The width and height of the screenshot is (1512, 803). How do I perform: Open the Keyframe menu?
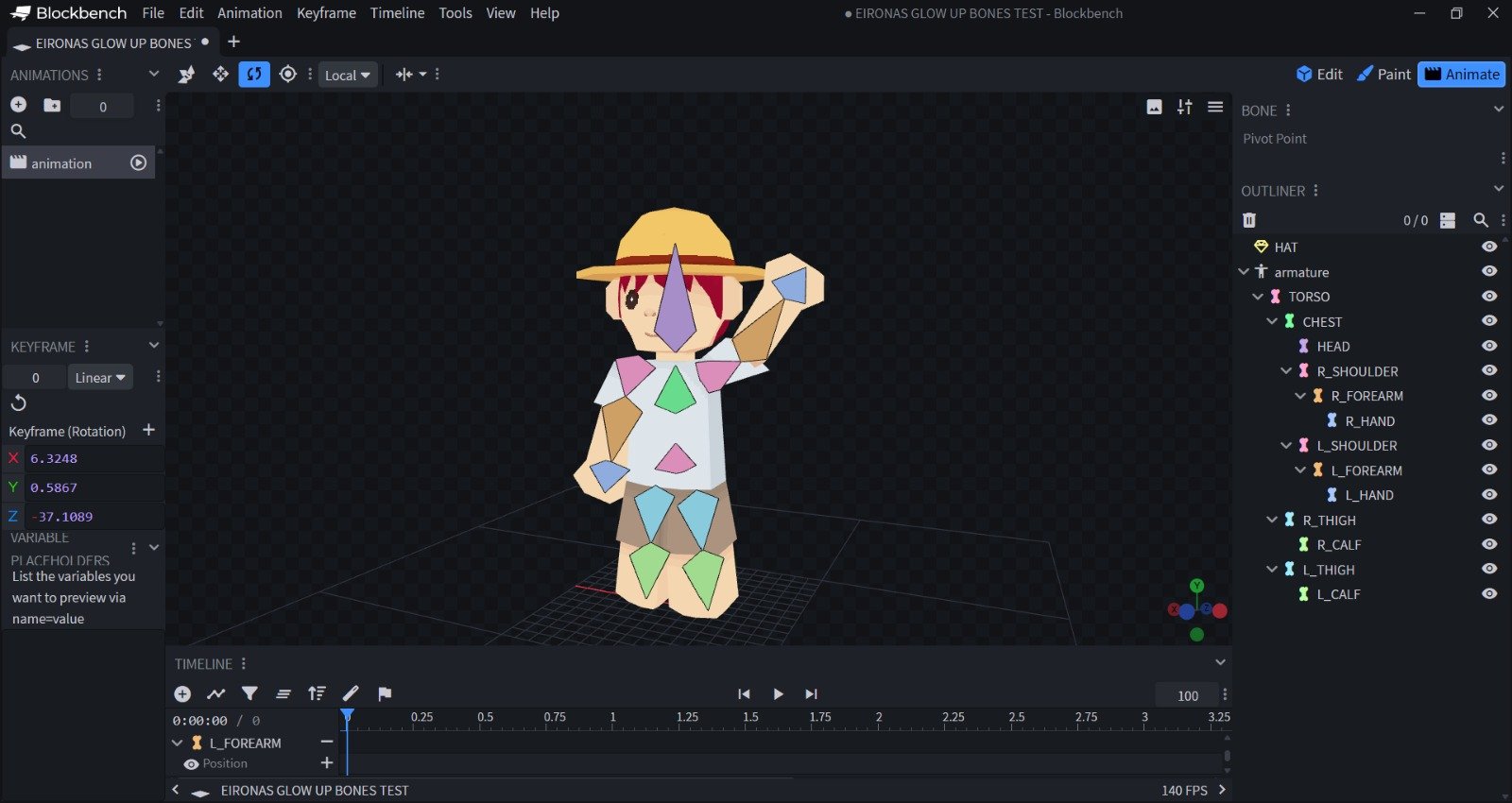(326, 13)
